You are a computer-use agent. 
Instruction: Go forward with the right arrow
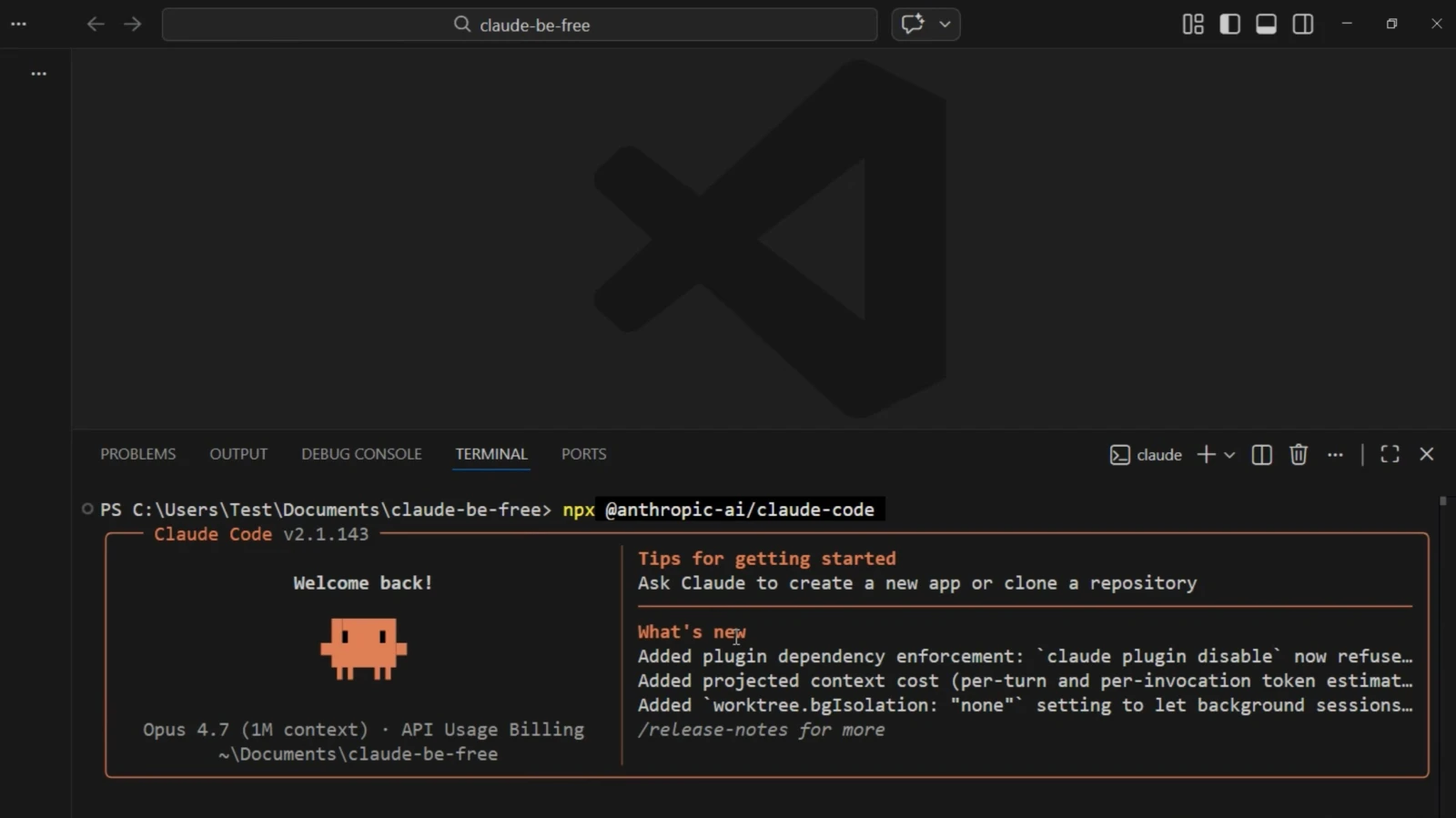pyautogui.click(x=133, y=25)
